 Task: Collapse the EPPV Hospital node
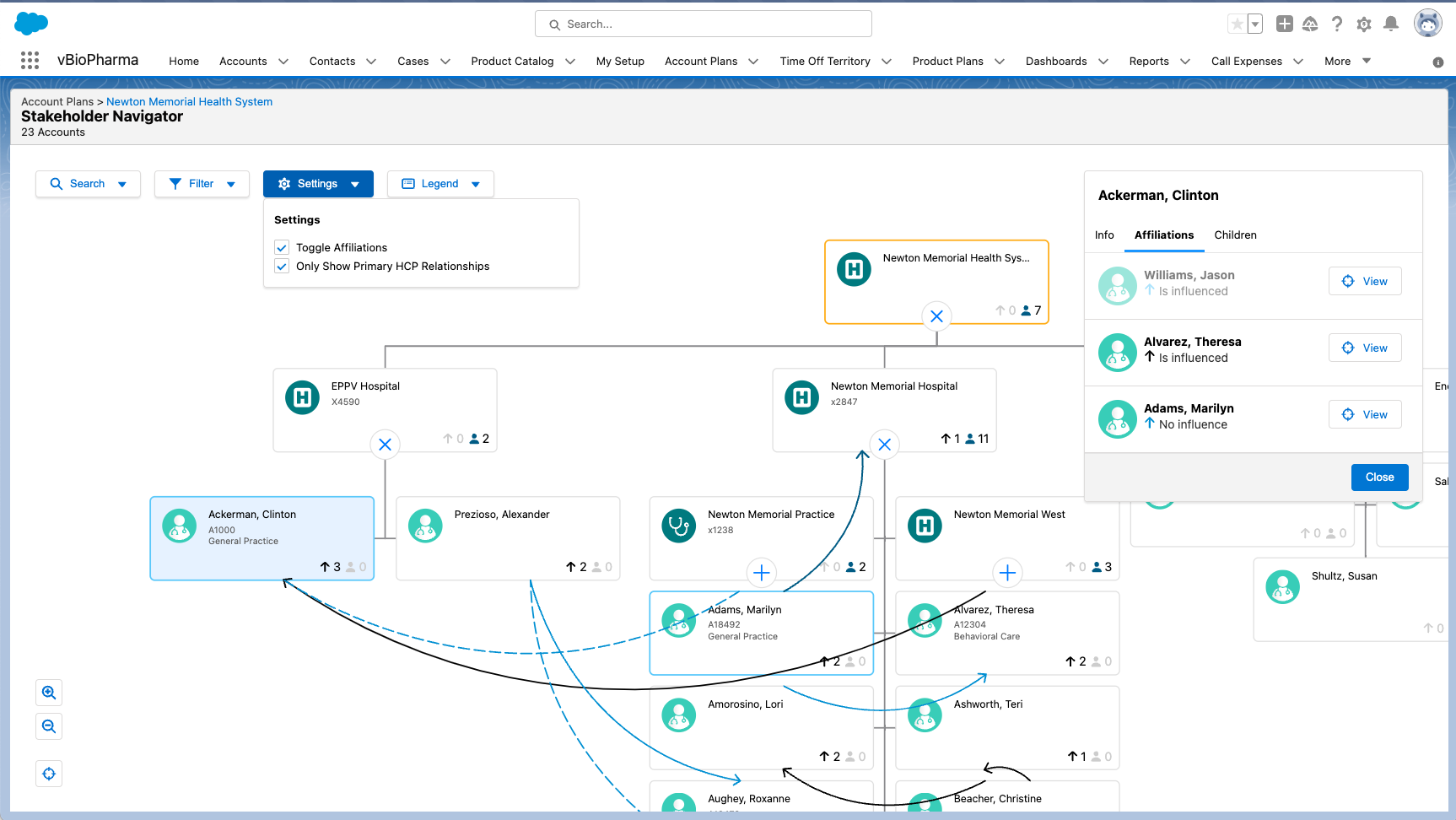click(x=385, y=445)
